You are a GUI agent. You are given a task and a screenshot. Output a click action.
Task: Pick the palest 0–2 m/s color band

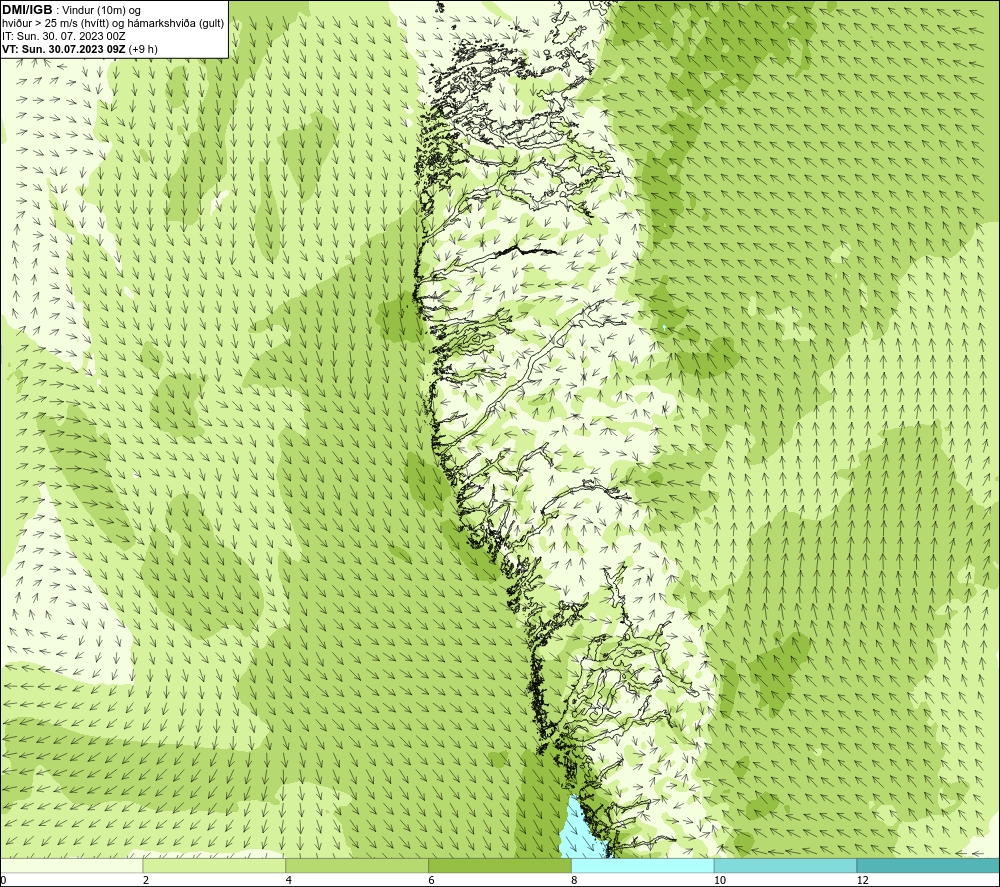[x=71, y=865]
